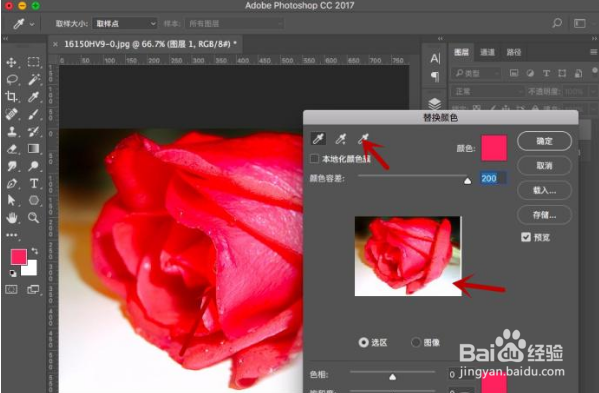Select the Move tool
599x393 pixels.
click(x=11, y=62)
